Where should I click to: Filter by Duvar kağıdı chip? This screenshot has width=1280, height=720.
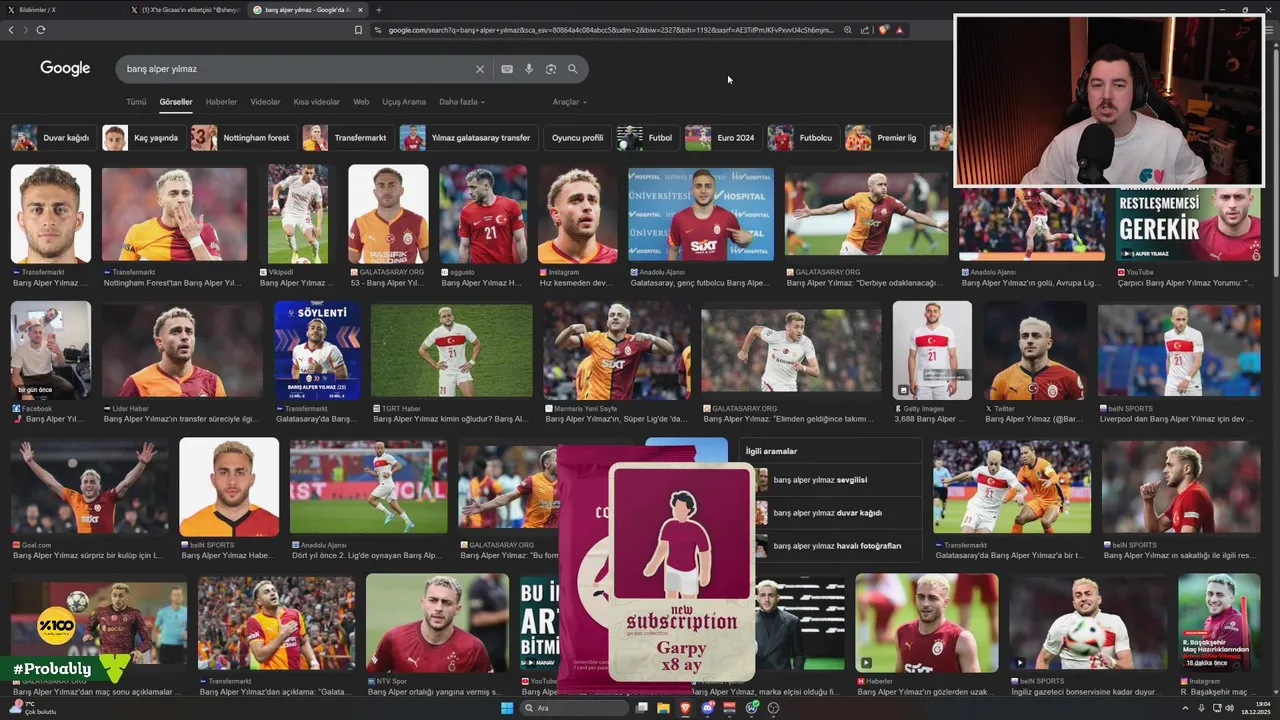[x=53, y=138]
